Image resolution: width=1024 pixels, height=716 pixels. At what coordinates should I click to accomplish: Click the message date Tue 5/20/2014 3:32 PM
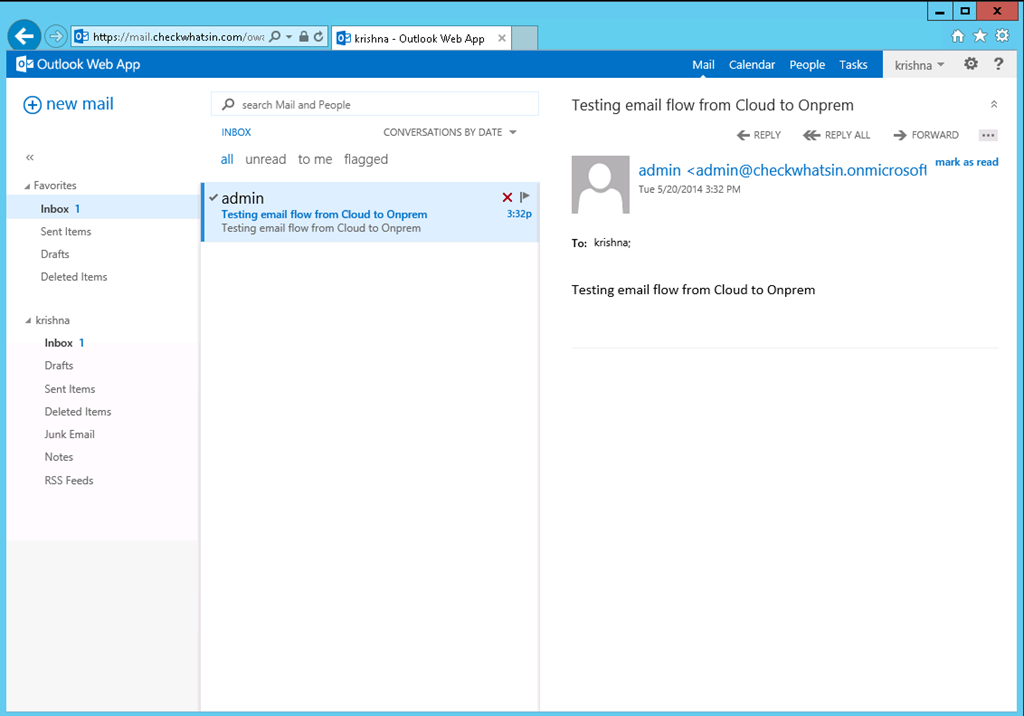[x=690, y=189]
